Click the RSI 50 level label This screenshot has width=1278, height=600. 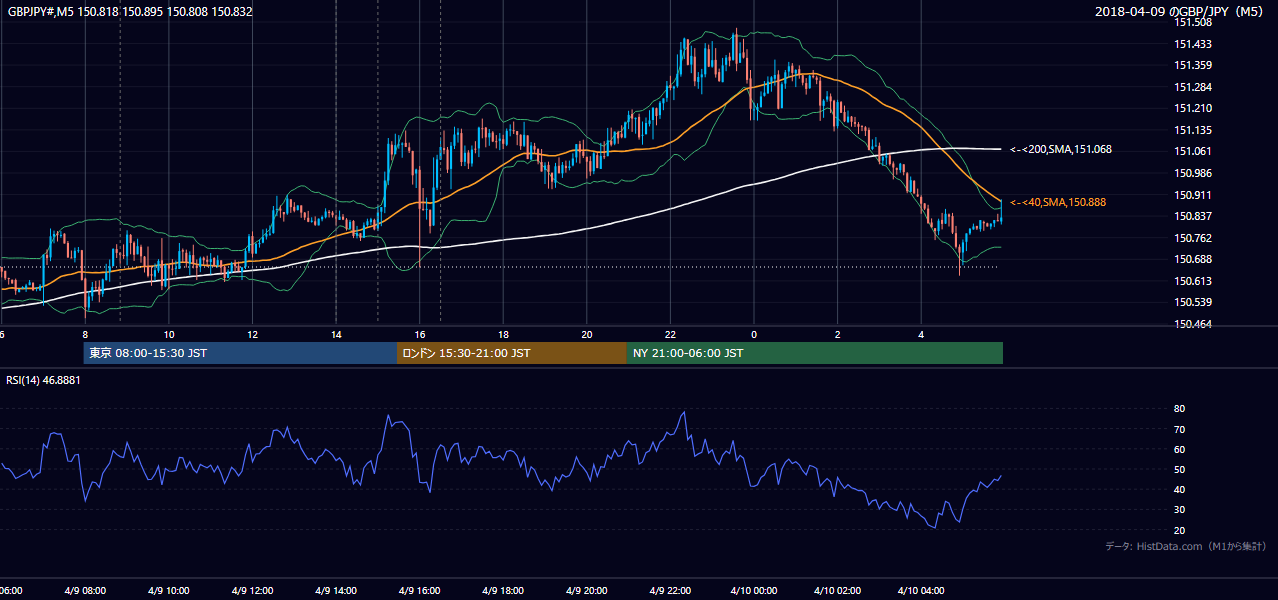(x=1179, y=469)
